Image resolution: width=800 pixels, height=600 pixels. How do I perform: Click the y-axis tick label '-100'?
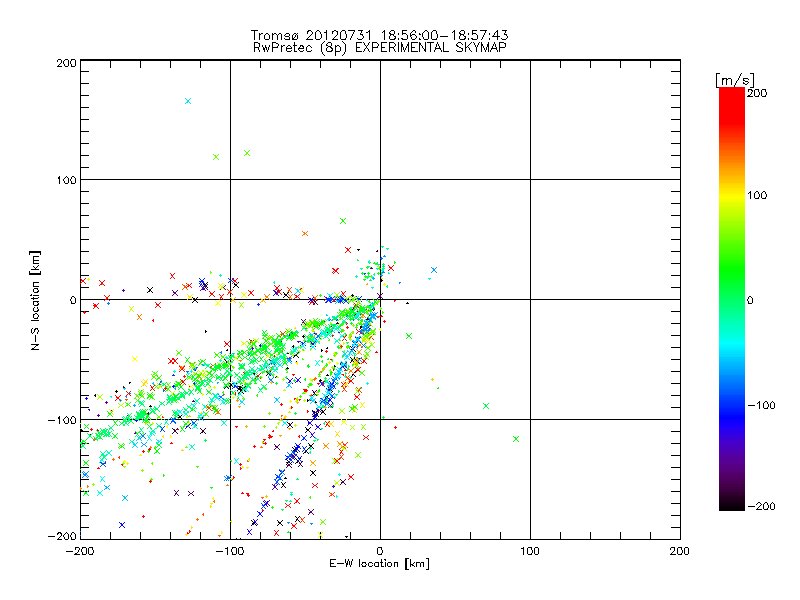point(62,420)
